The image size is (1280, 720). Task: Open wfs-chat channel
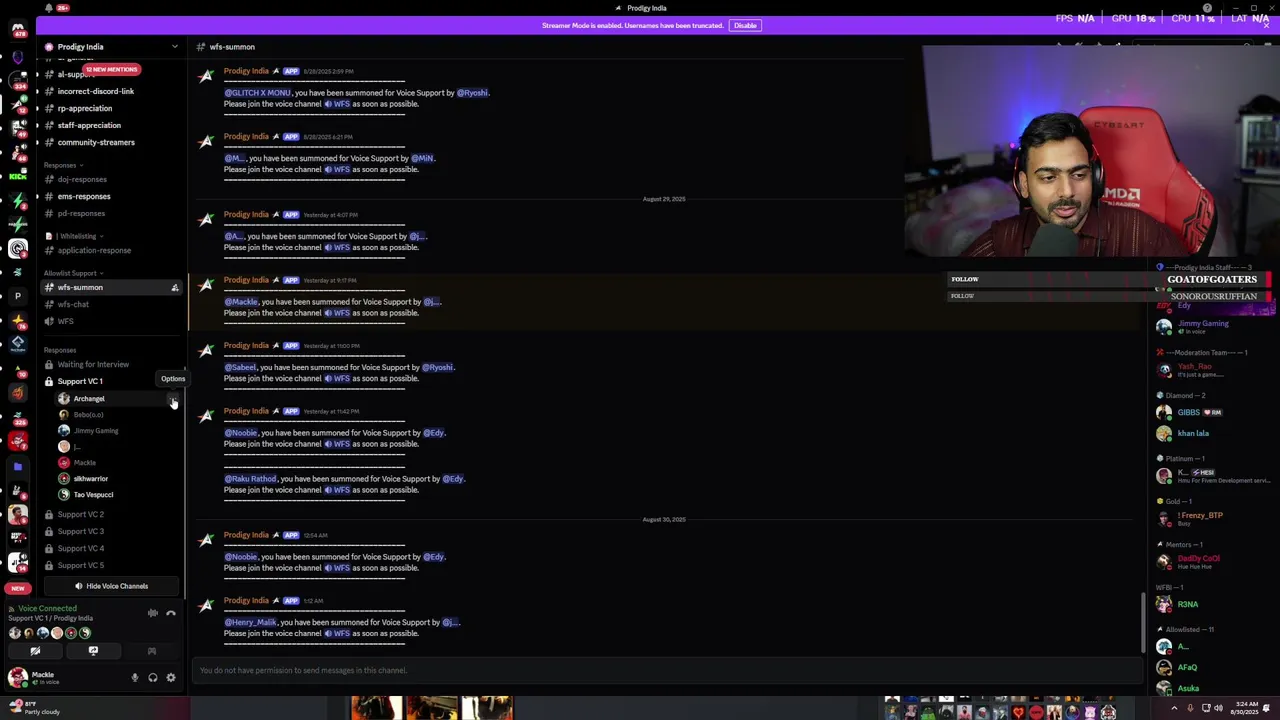pyautogui.click(x=73, y=304)
